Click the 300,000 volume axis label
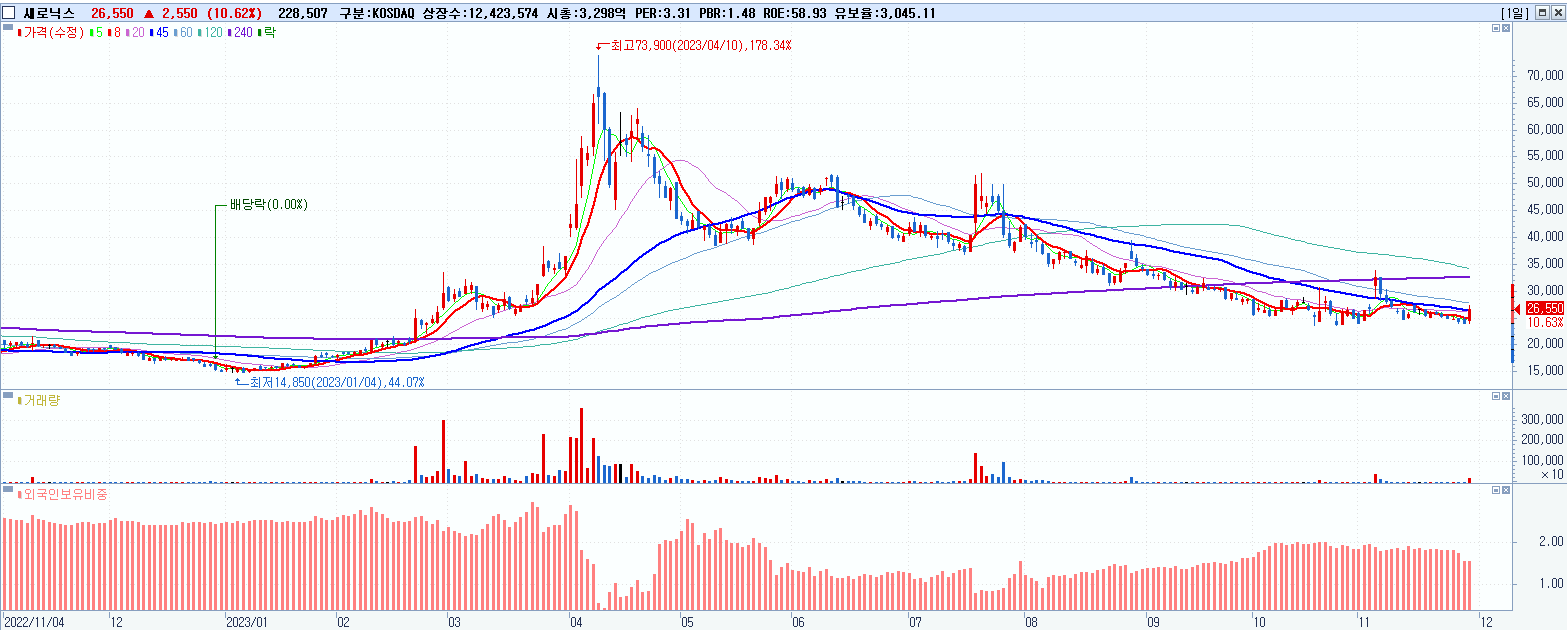The width and height of the screenshot is (1567, 630). pos(1542,421)
